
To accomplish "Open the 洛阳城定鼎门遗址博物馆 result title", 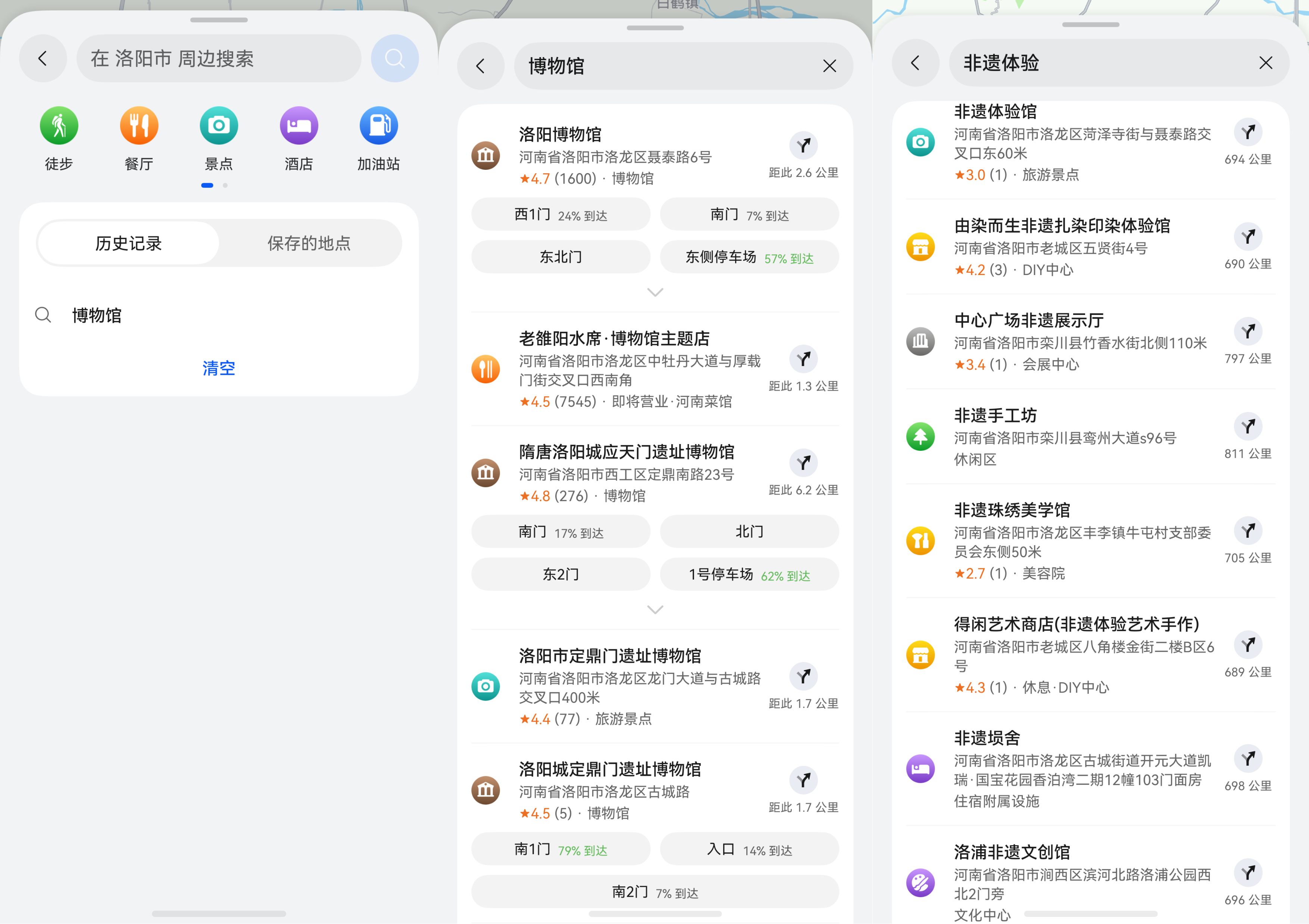I will 609,770.
